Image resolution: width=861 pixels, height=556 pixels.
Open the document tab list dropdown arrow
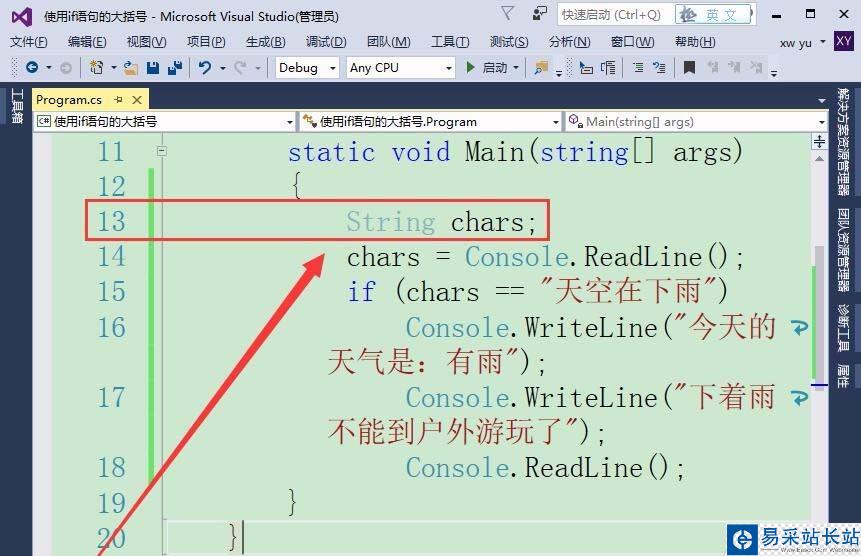(821, 100)
